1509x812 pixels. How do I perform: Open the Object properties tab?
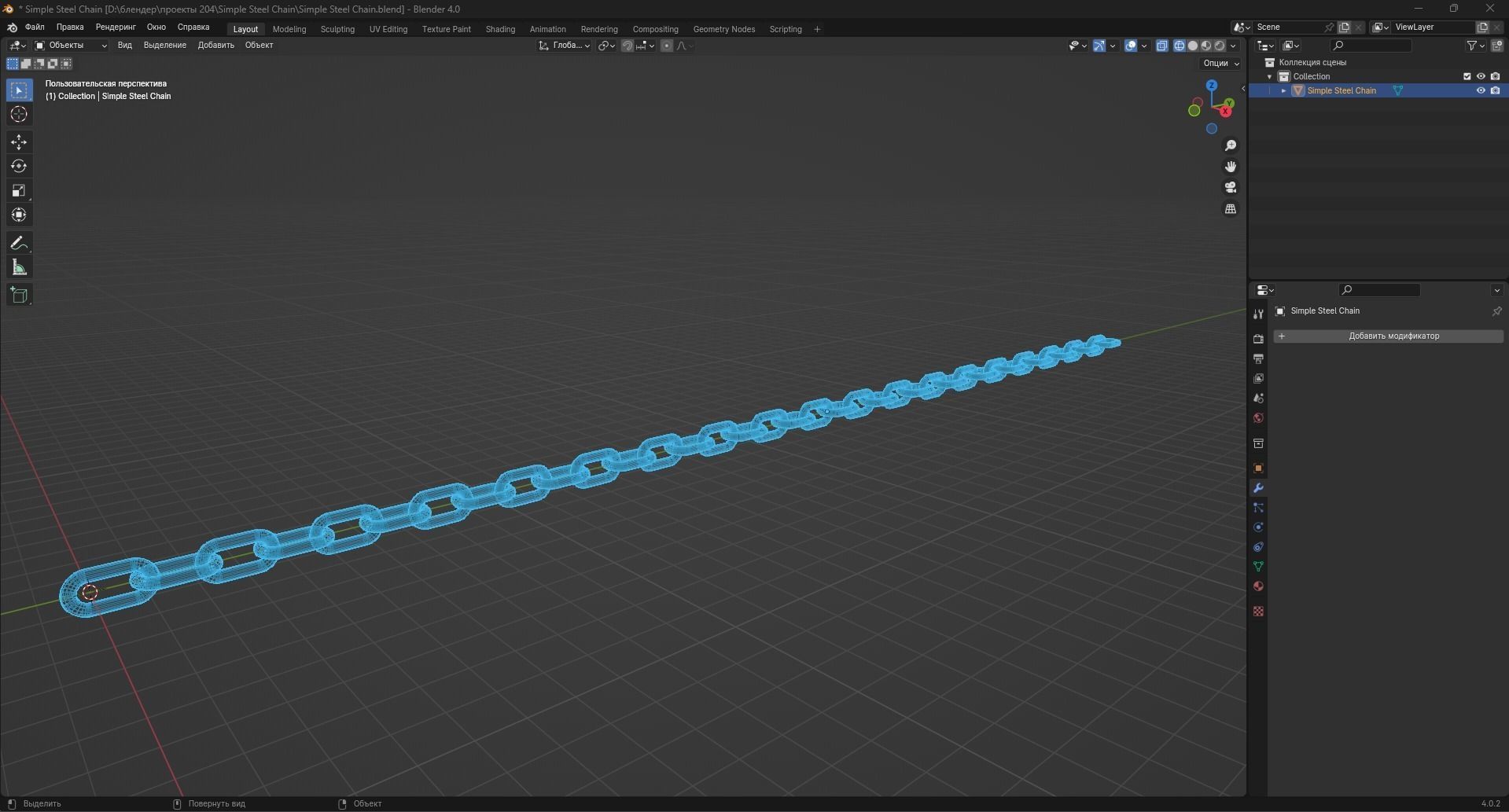pyautogui.click(x=1258, y=468)
